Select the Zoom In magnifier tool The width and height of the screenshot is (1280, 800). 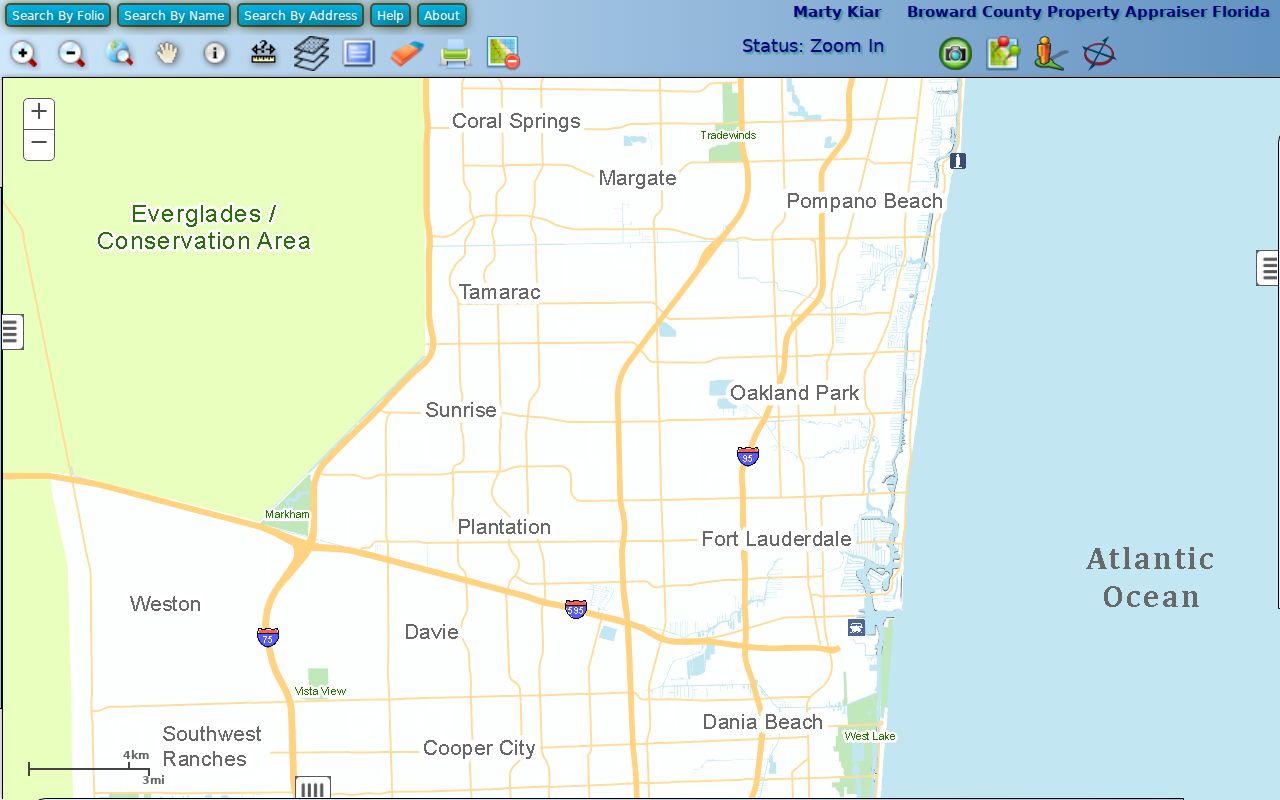[24, 53]
